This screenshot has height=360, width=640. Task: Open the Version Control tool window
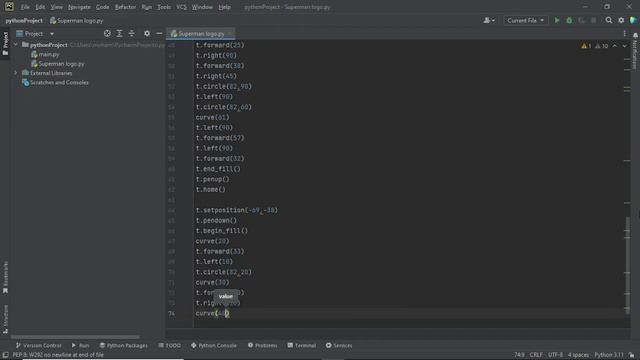[38, 345]
